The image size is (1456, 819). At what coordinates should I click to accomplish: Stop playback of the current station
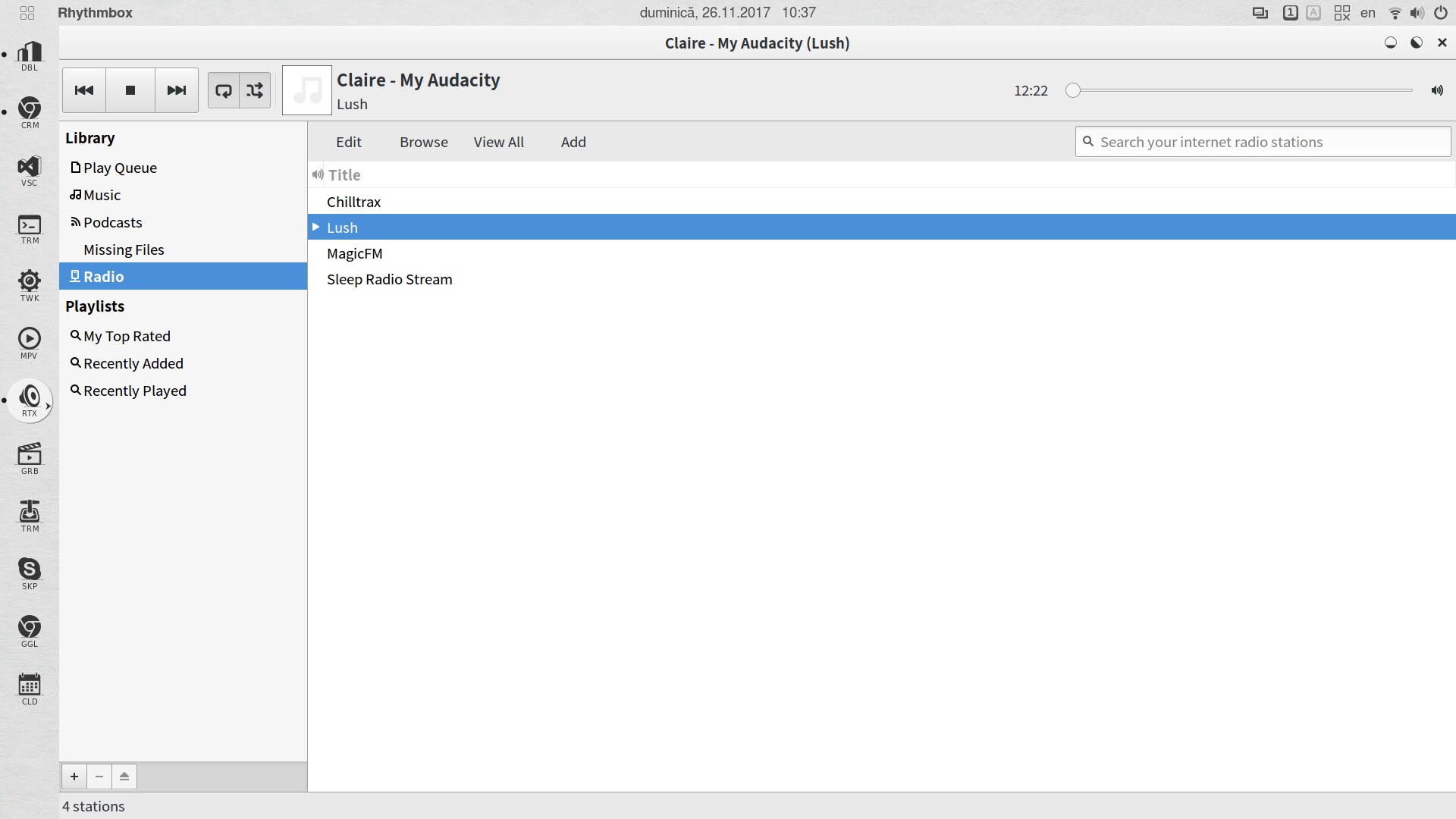pyautogui.click(x=130, y=90)
